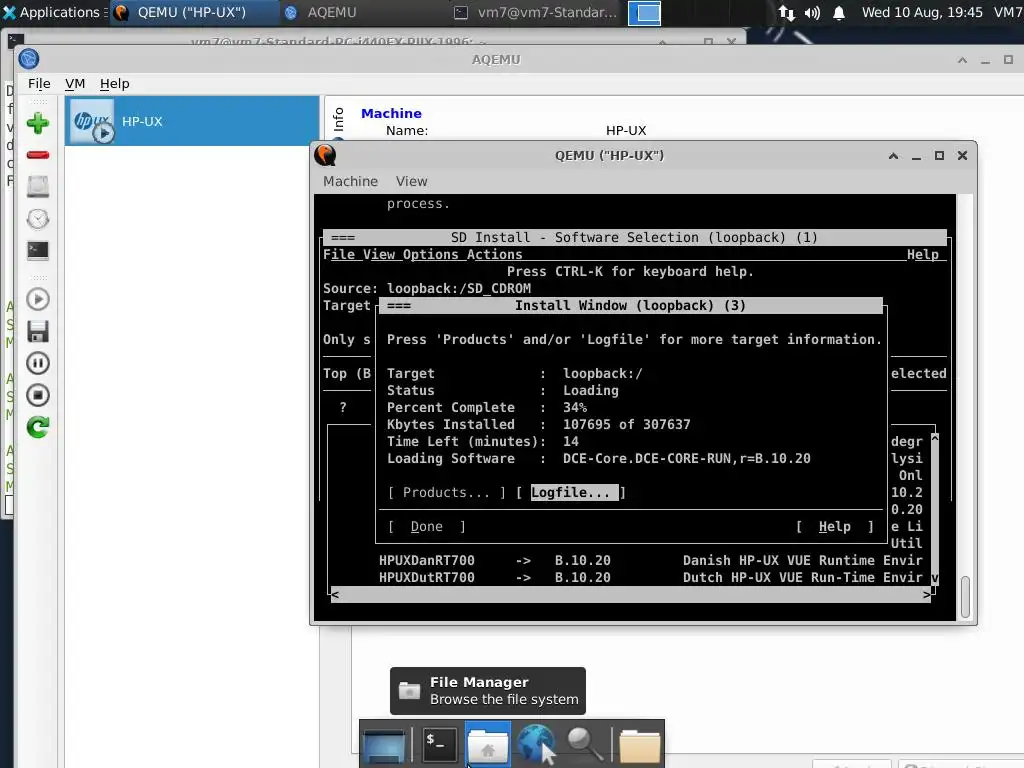Open SD Install Actions menu
Viewport: 1024px width, 768px height.
point(494,254)
